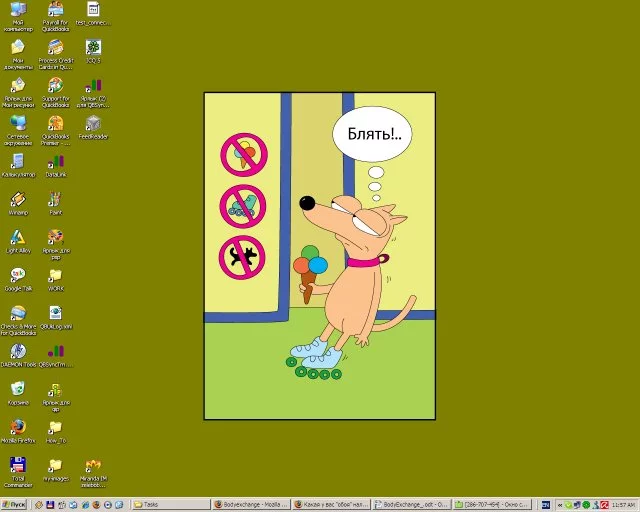Open the WORK folder shortcut

point(56,280)
